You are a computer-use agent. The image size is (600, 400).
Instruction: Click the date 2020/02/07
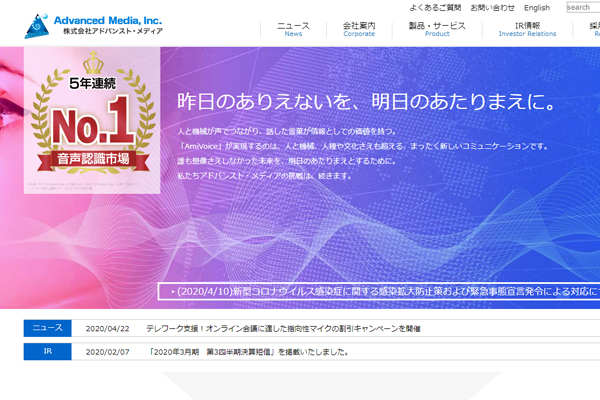click(108, 352)
